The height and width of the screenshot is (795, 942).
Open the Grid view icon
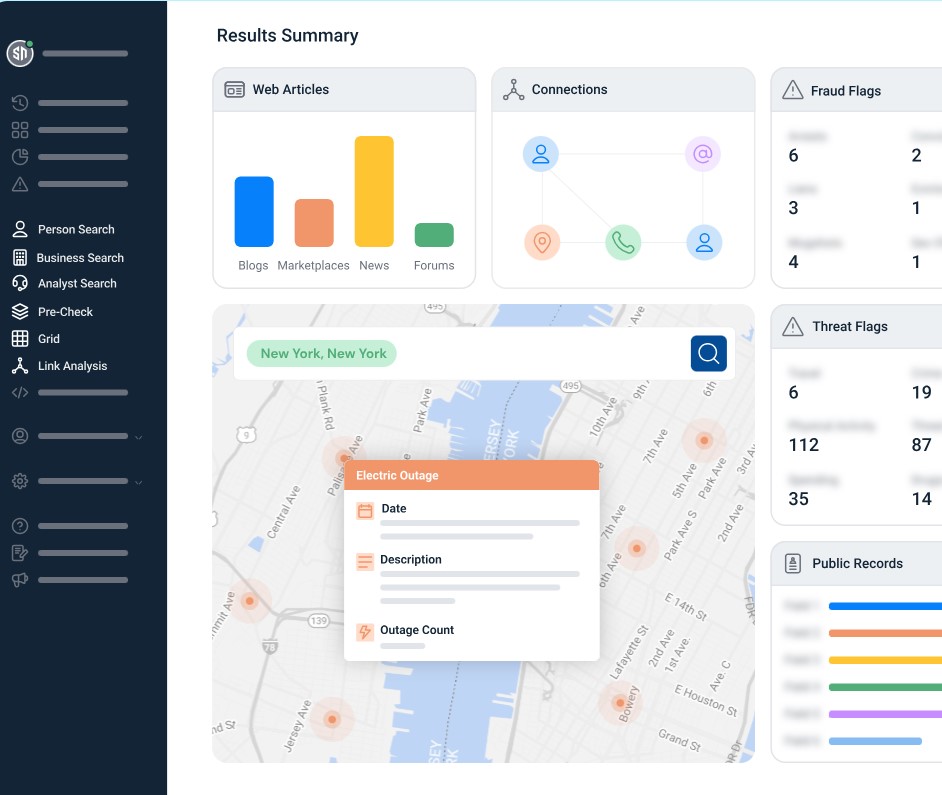(x=20, y=339)
